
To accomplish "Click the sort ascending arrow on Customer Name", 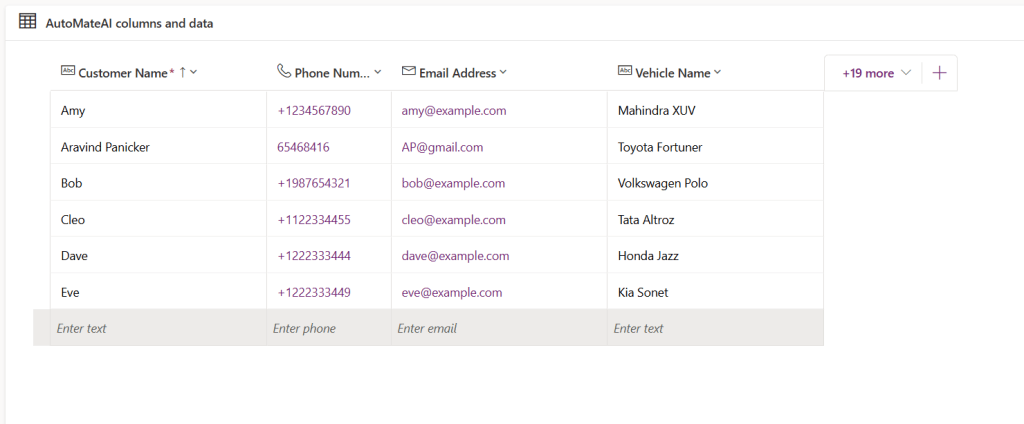I will tap(182, 72).
